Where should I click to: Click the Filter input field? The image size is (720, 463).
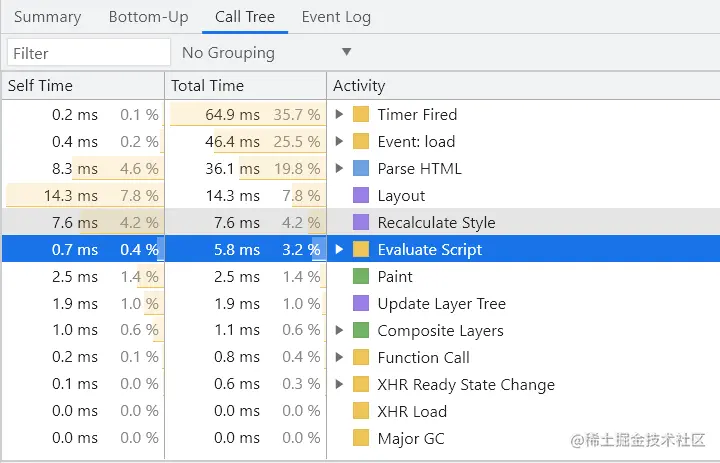click(x=89, y=52)
